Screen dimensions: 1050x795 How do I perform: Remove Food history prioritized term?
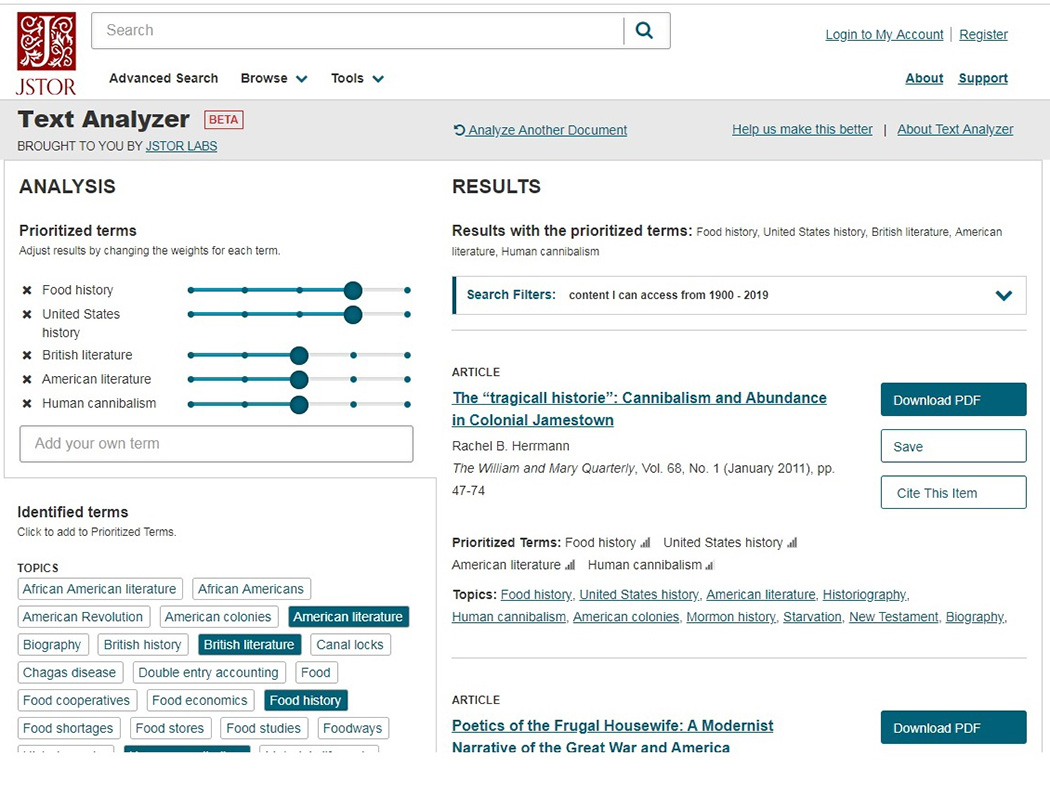coord(27,290)
